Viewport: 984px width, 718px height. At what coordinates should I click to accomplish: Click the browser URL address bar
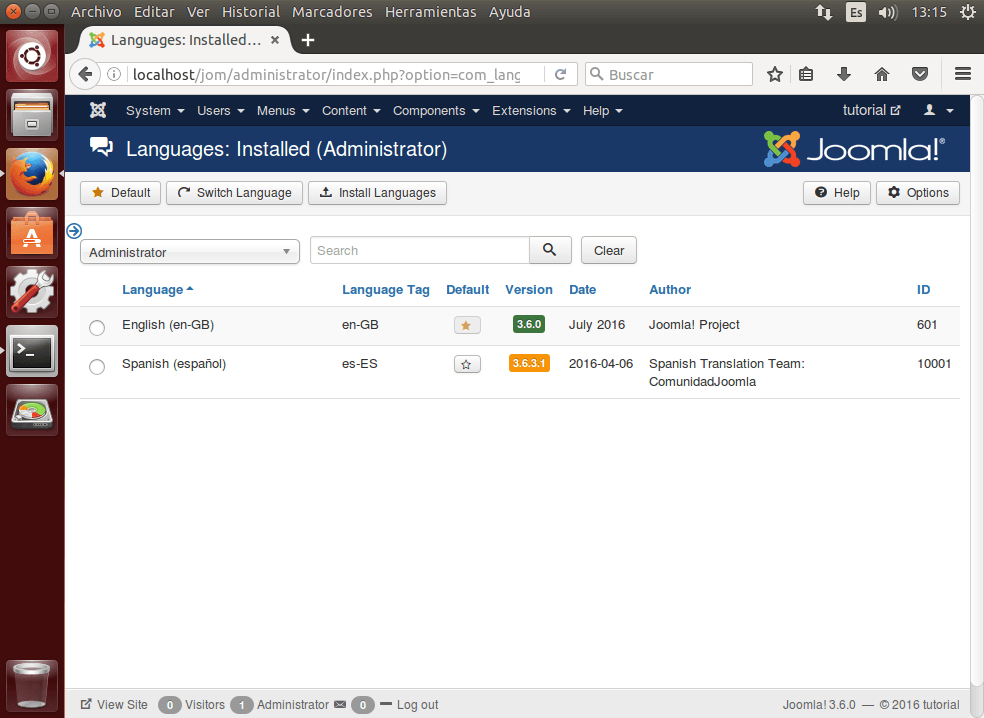coord(326,74)
